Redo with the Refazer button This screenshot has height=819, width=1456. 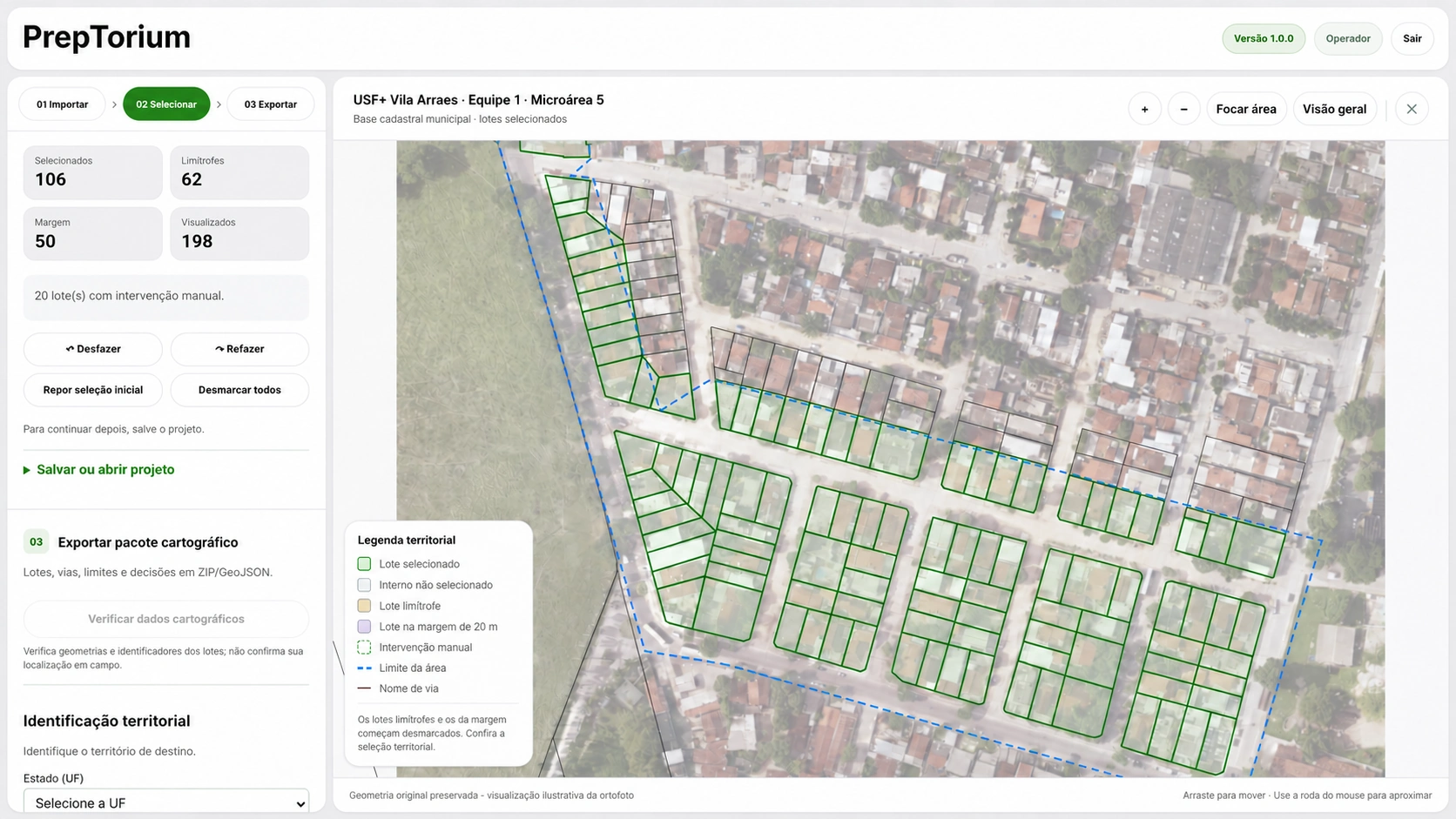click(239, 349)
